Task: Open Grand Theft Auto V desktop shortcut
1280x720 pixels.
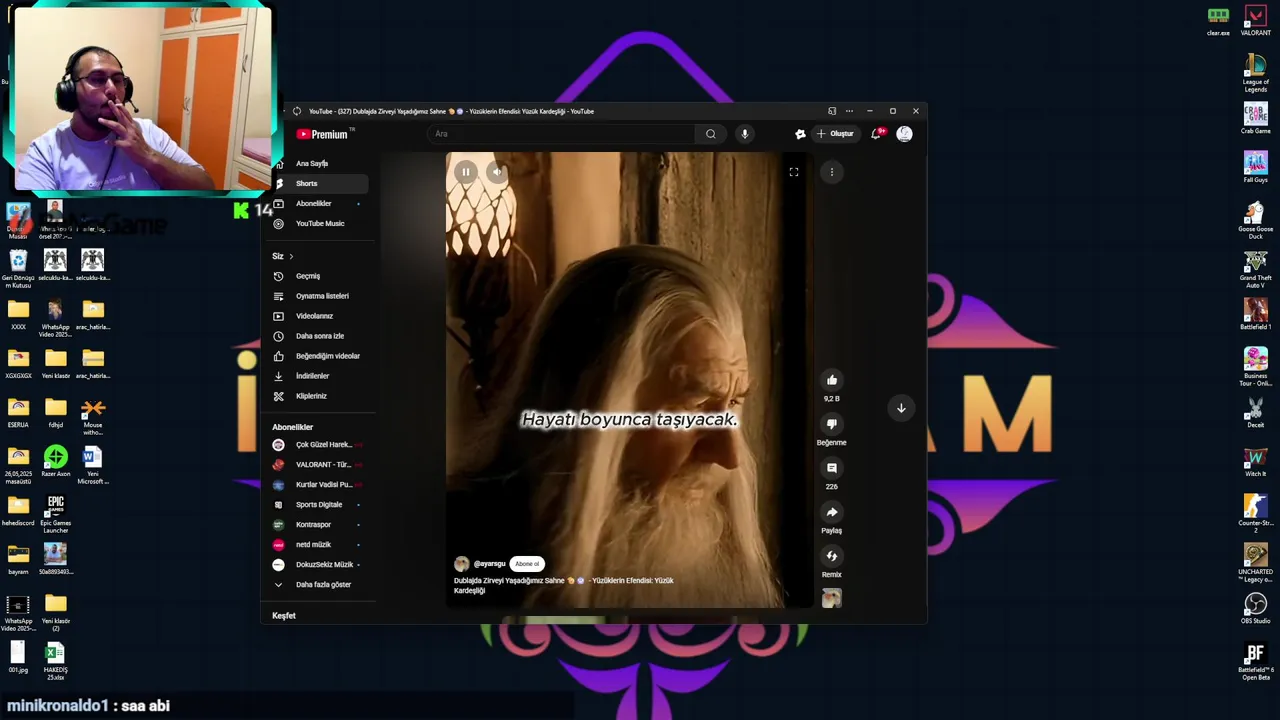Action: click(x=1255, y=269)
